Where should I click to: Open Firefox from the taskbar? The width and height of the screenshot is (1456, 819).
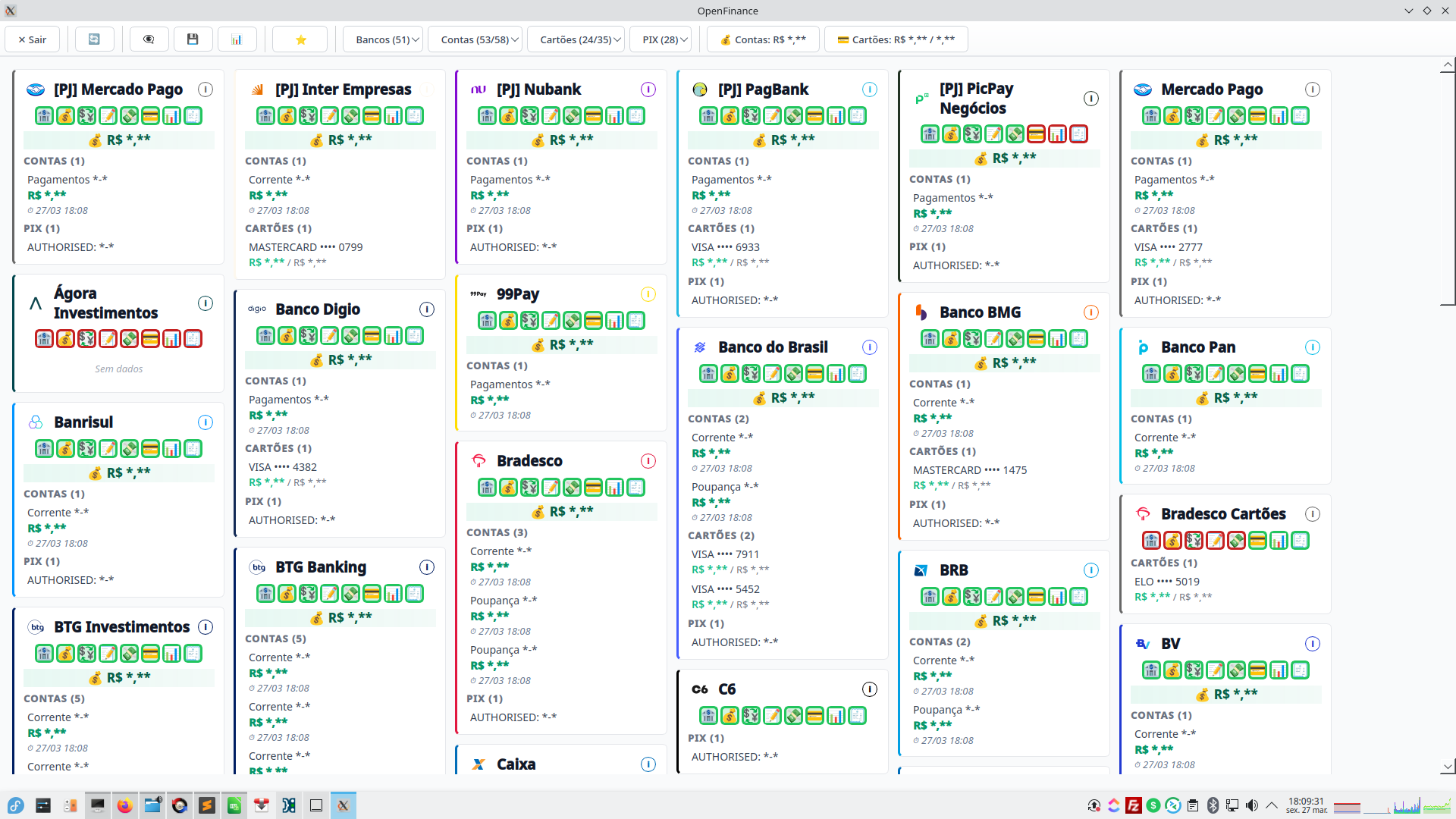tap(125, 805)
